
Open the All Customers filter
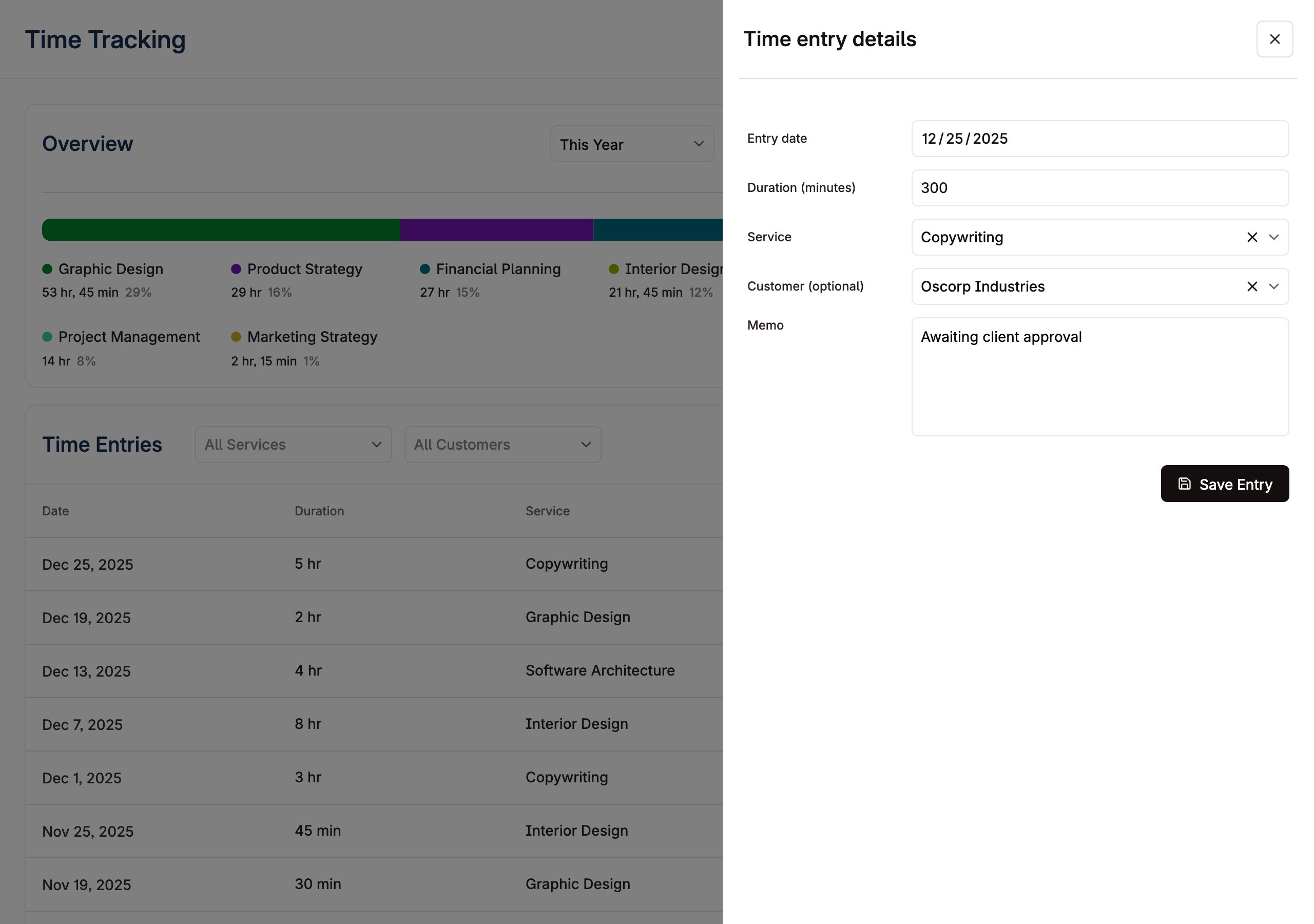pos(503,444)
